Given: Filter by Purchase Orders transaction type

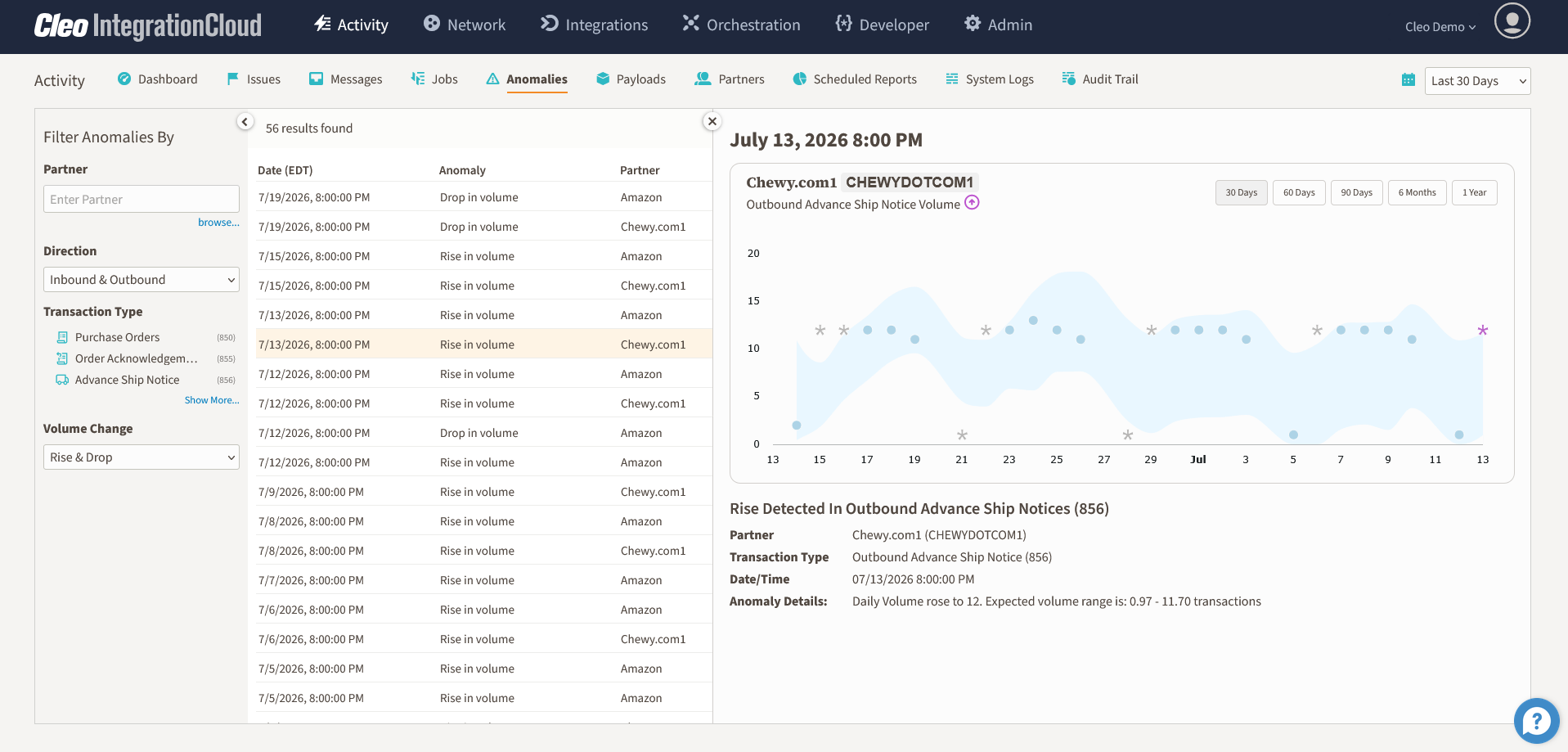Looking at the screenshot, I should pyautogui.click(x=117, y=337).
